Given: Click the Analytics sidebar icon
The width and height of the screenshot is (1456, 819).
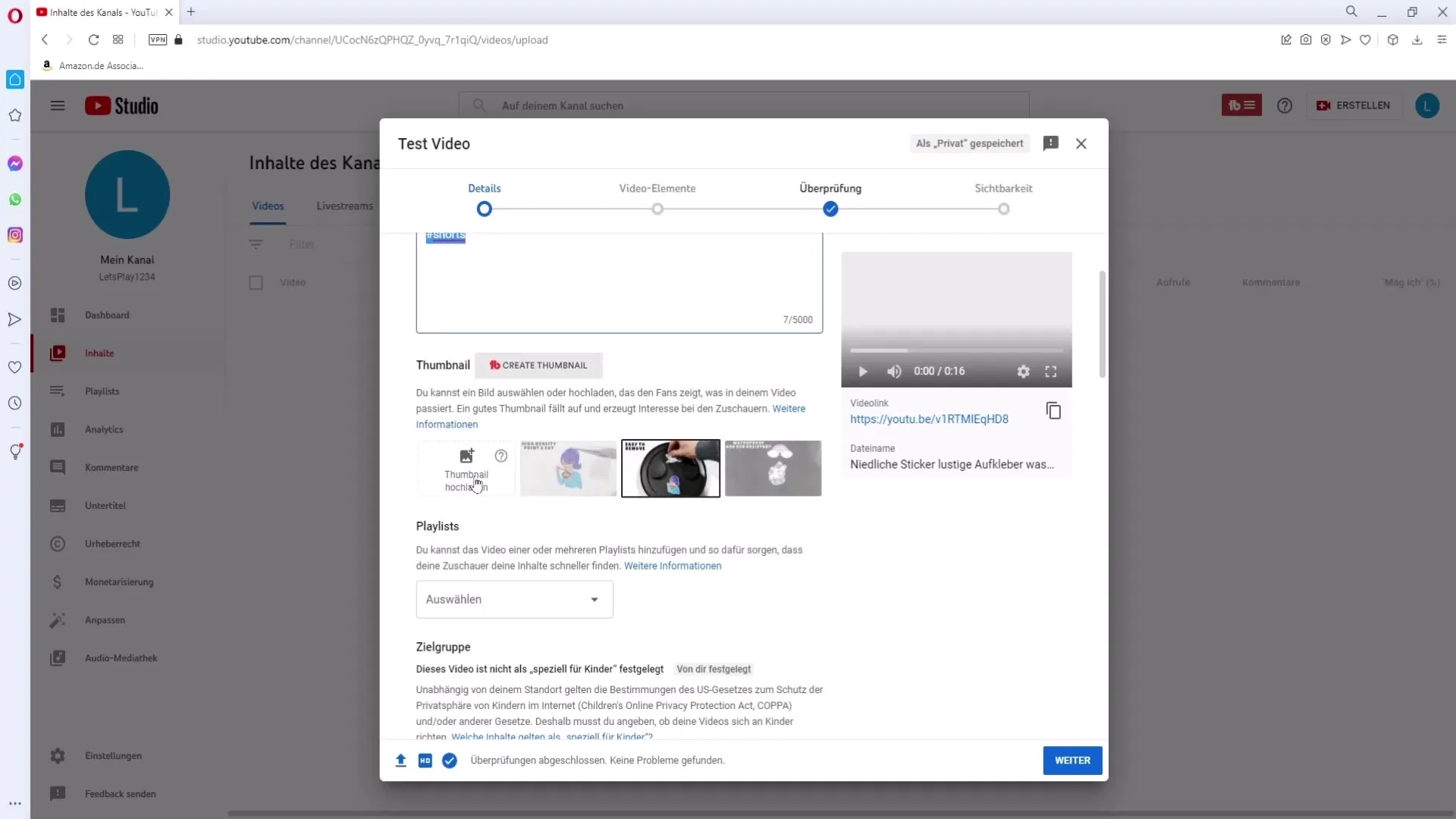Looking at the screenshot, I should pyautogui.click(x=58, y=429).
